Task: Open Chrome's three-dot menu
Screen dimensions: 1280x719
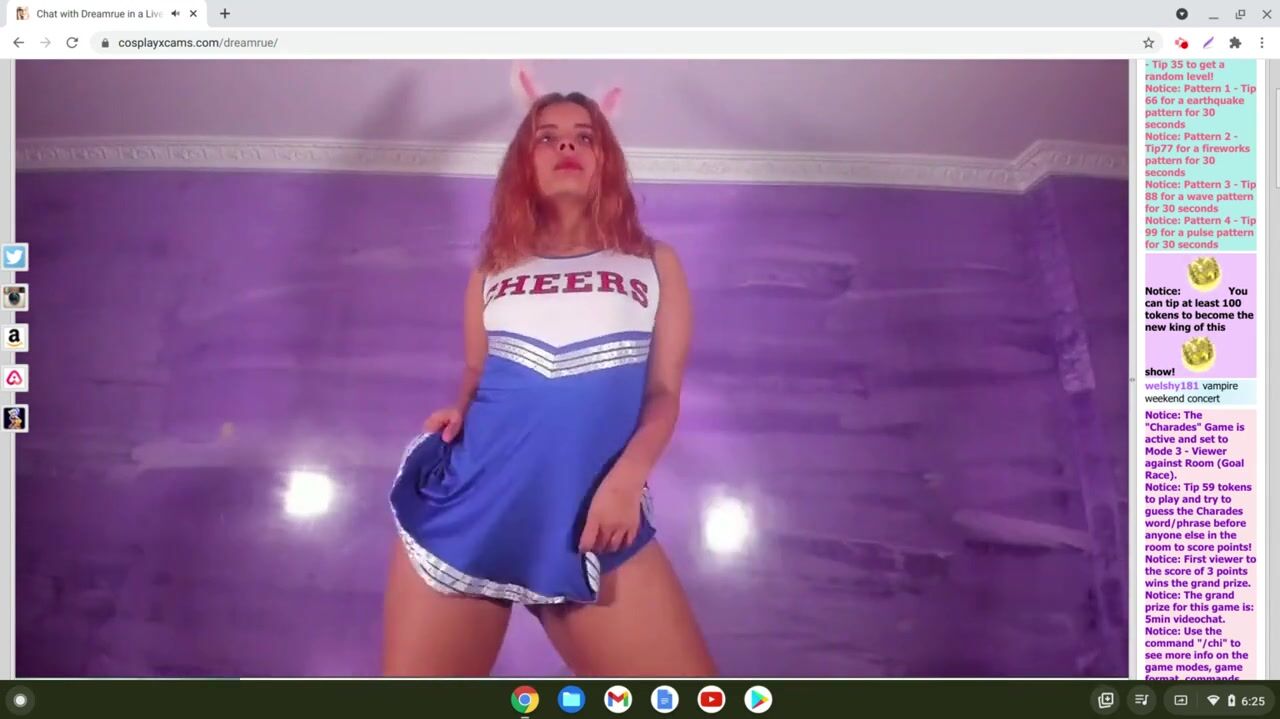Action: [1262, 43]
